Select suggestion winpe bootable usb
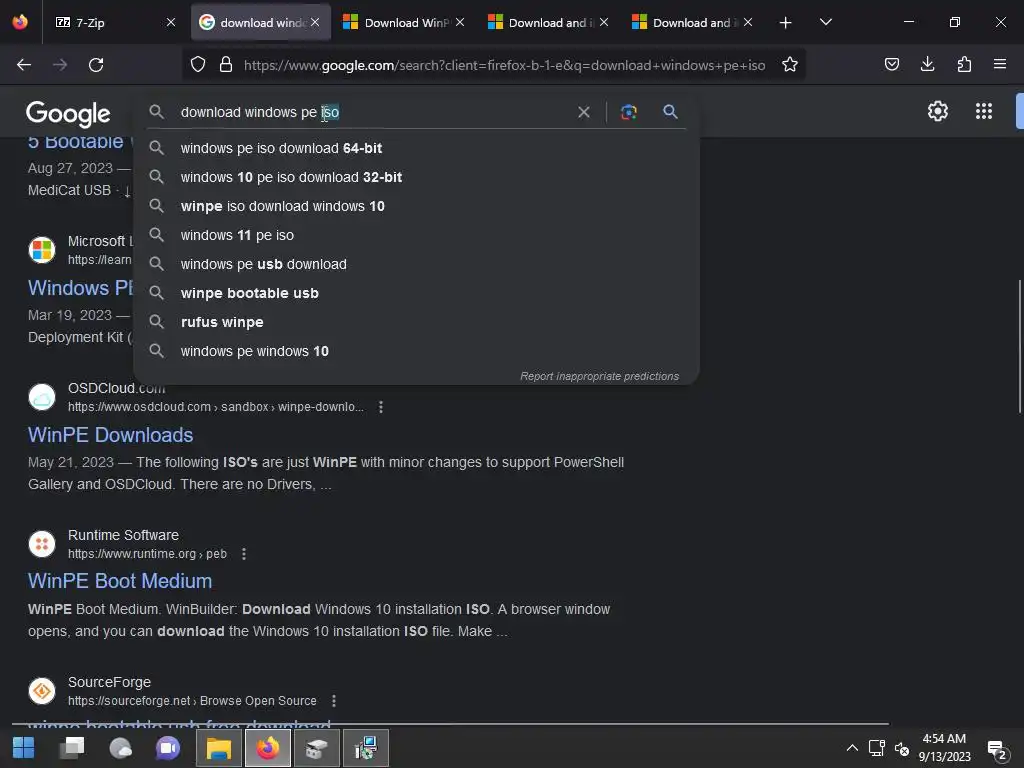 (416, 293)
